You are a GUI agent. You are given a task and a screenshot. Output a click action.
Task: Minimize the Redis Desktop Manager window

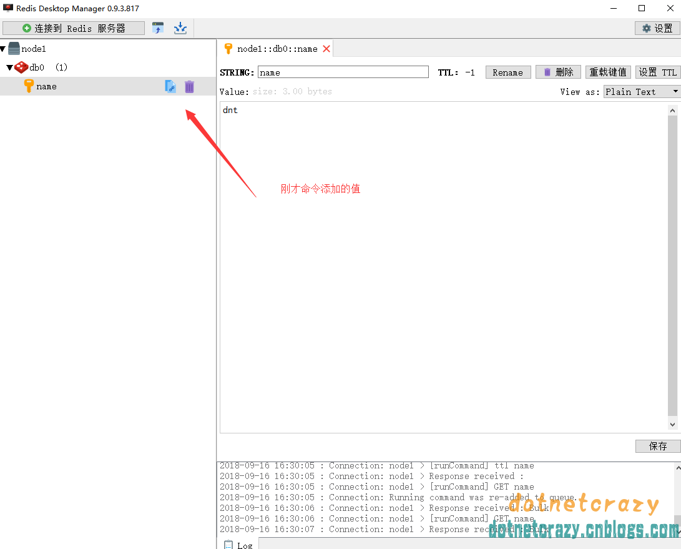pyautogui.click(x=613, y=8)
